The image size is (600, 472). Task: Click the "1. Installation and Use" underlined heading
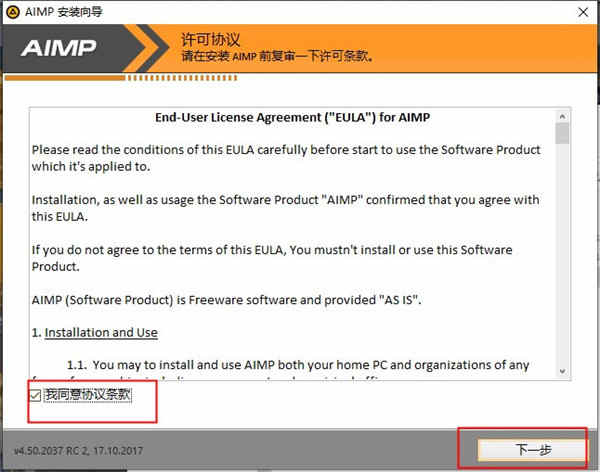tap(95, 332)
